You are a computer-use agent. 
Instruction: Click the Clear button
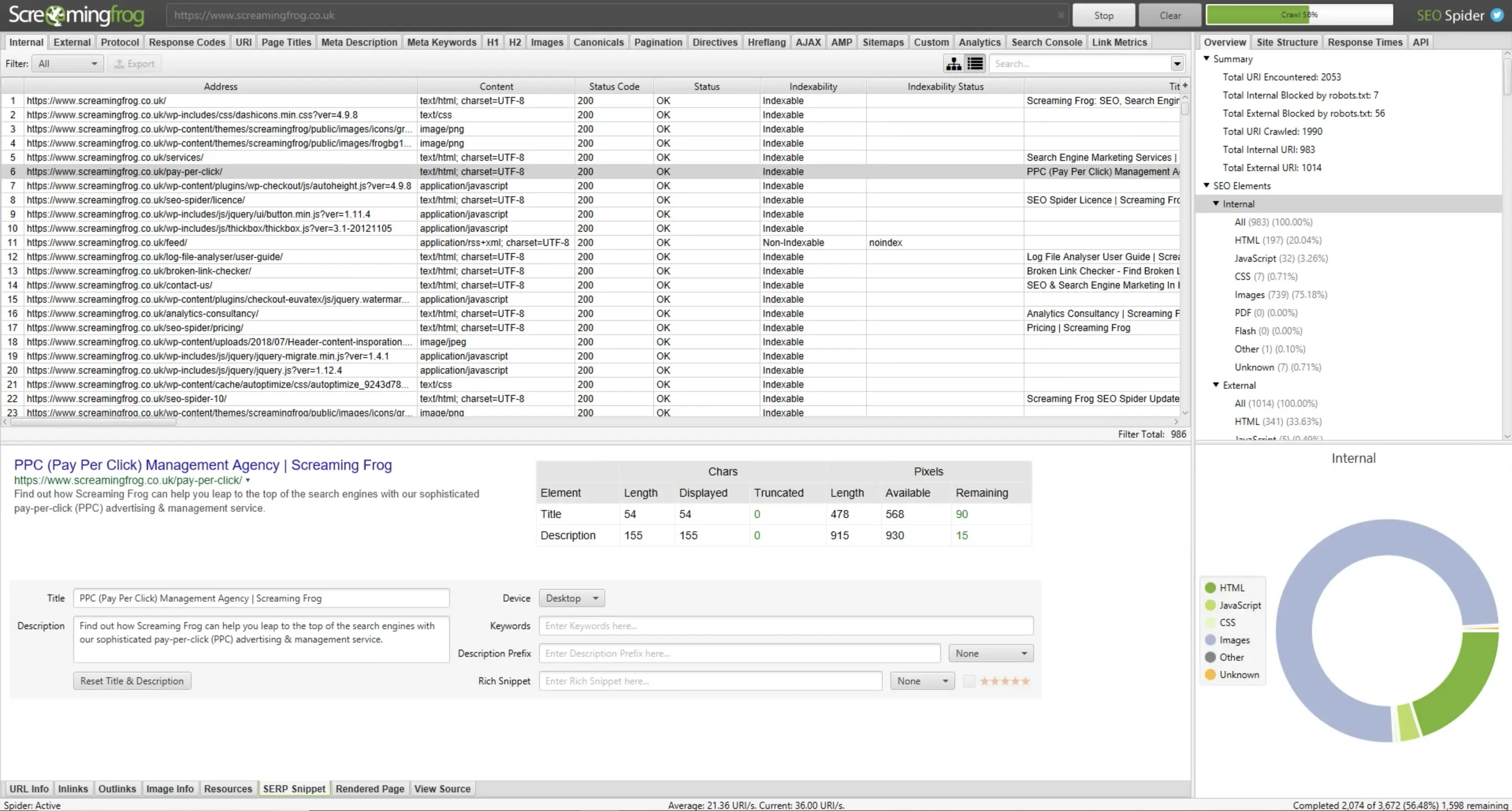[1170, 15]
